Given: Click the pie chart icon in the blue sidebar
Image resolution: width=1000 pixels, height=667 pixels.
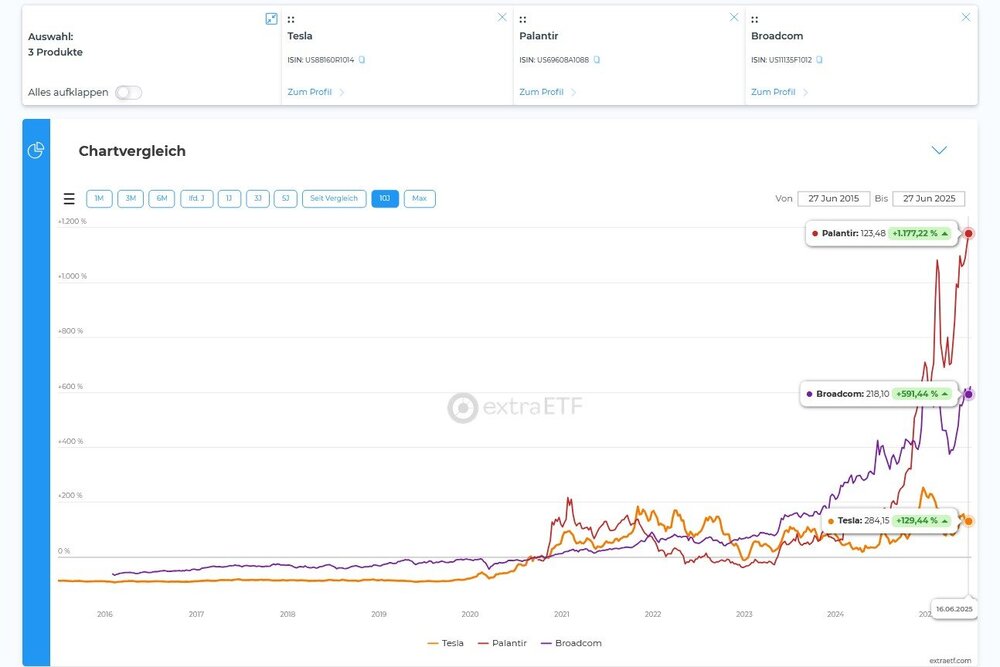Looking at the screenshot, I should (x=36, y=150).
